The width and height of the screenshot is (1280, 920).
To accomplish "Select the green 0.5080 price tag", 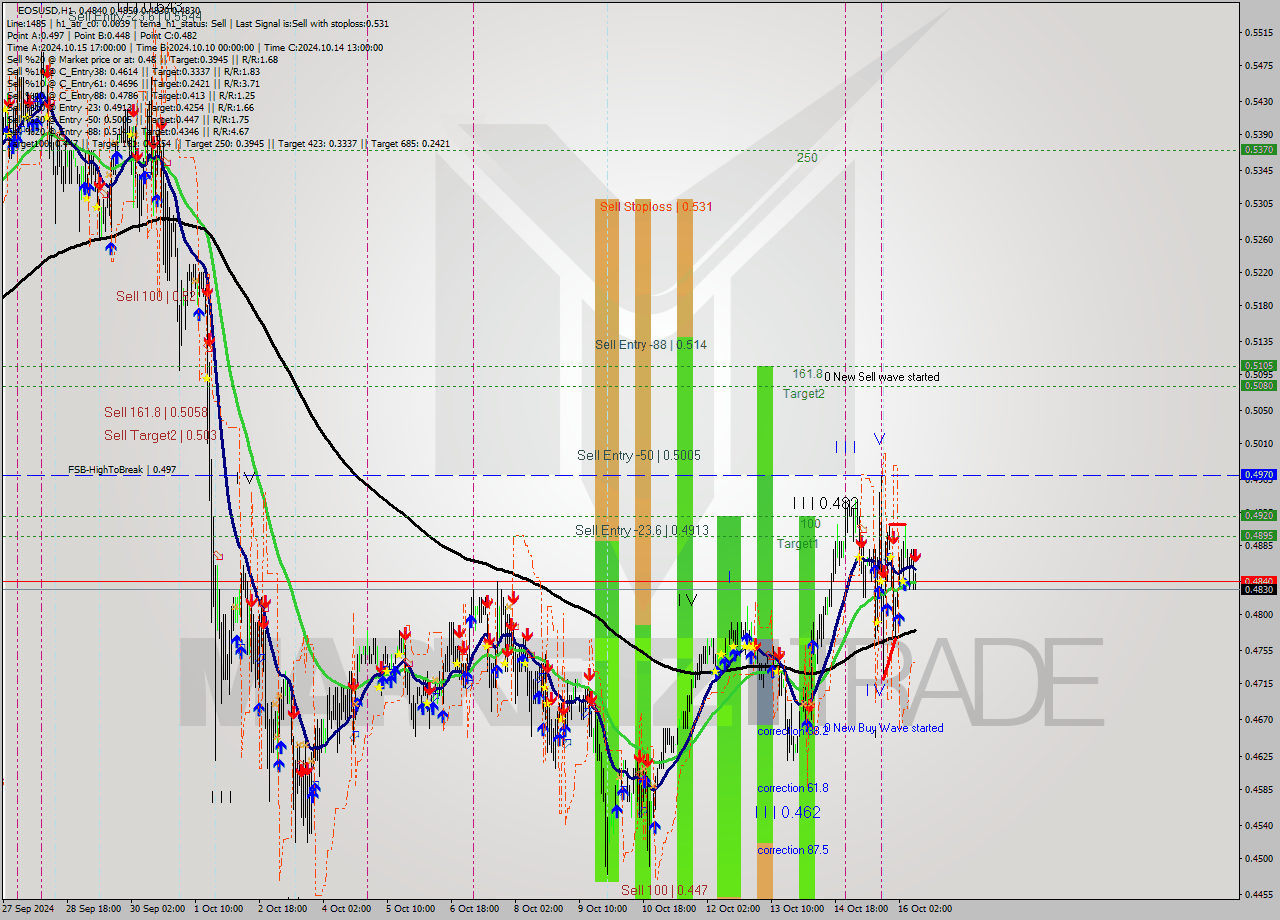I will tap(1258, 385).
